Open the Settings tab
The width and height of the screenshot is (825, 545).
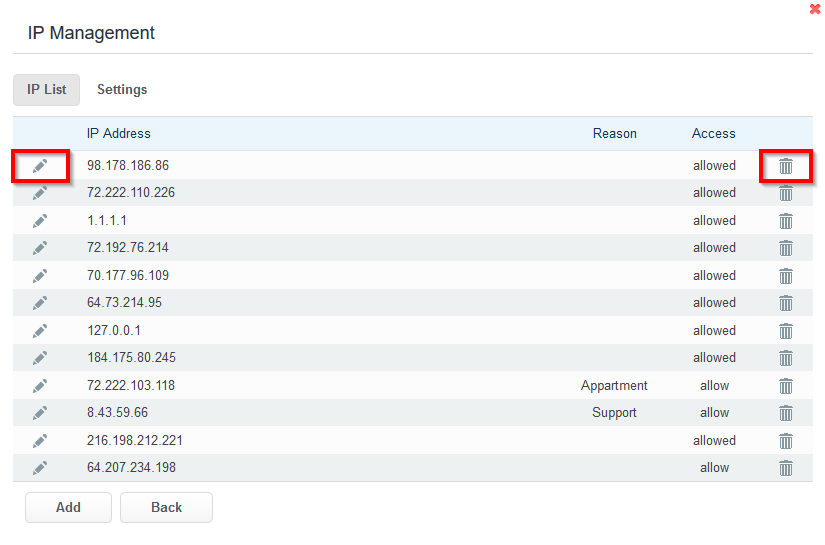click(x=122, y=90)
